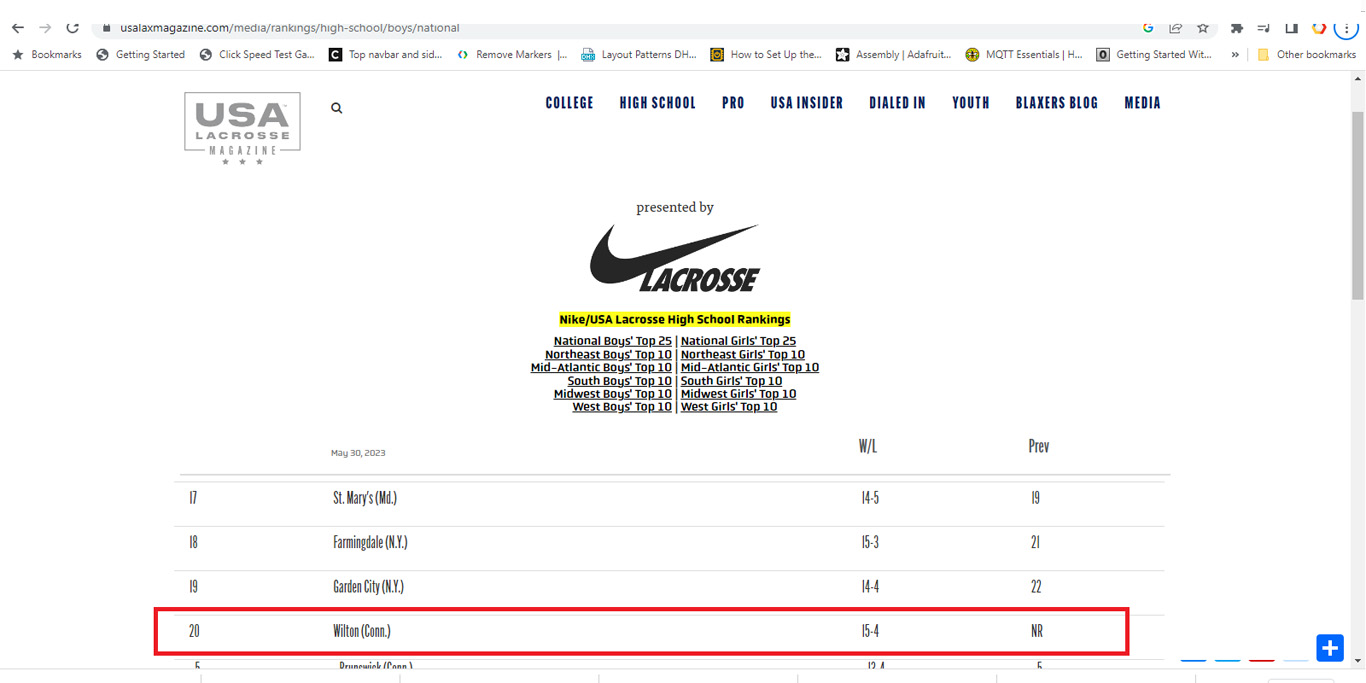Viewport: 1366px width, 683px height.
Task: Open the How to Set Up the... bookmark
Action: click(x=766, y=55)
